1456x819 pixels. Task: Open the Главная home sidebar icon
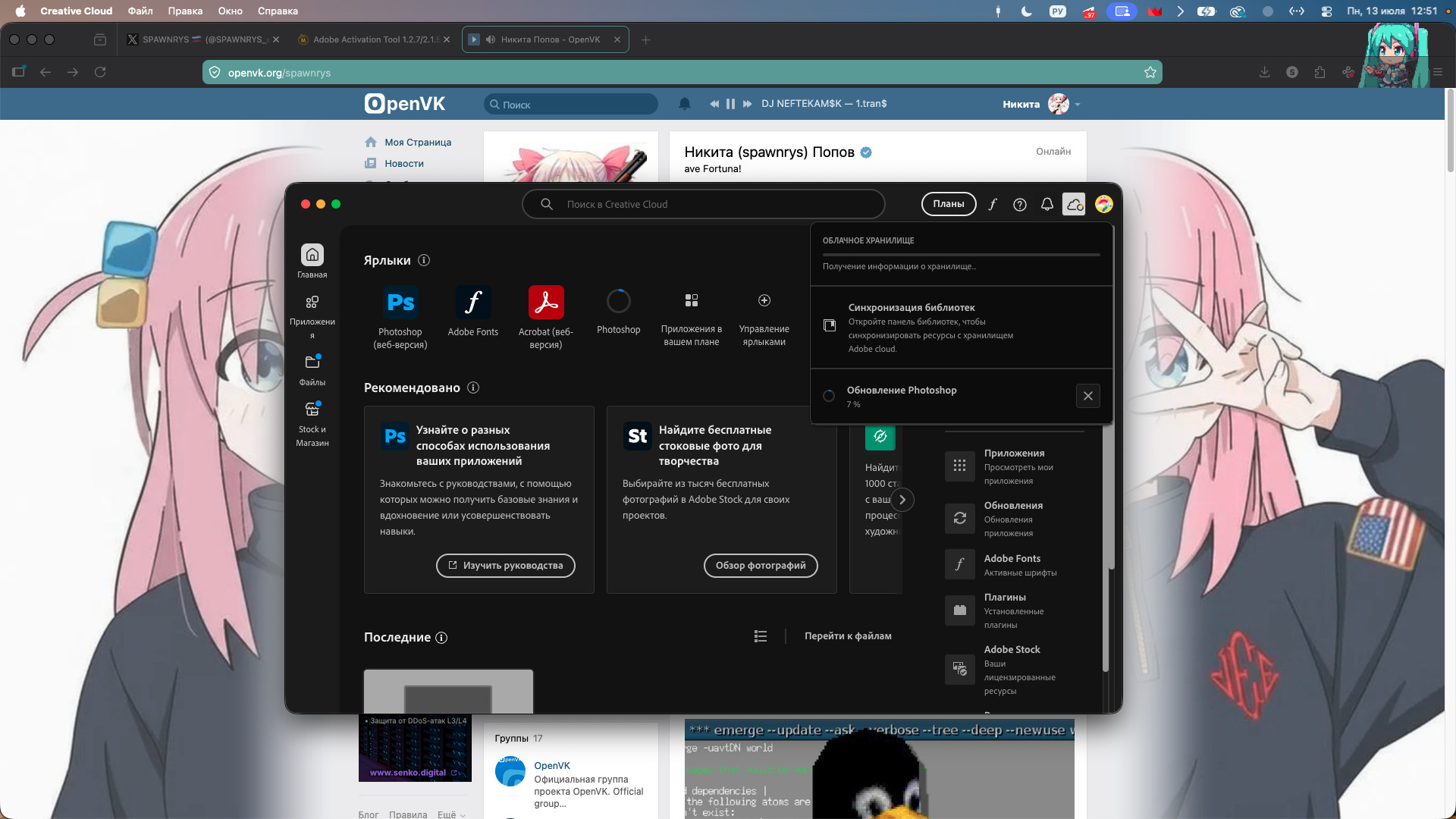coord(312,262)
